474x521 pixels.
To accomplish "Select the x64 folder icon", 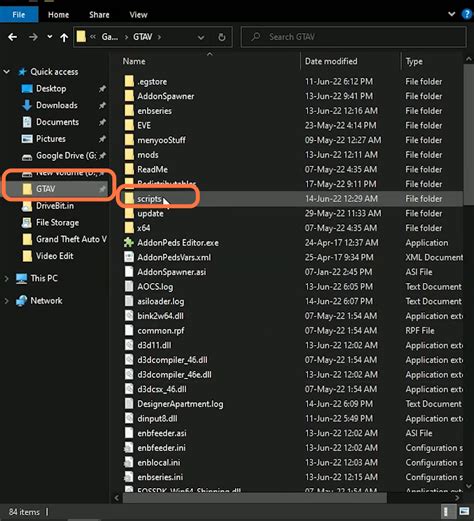I will click(129, 228).
